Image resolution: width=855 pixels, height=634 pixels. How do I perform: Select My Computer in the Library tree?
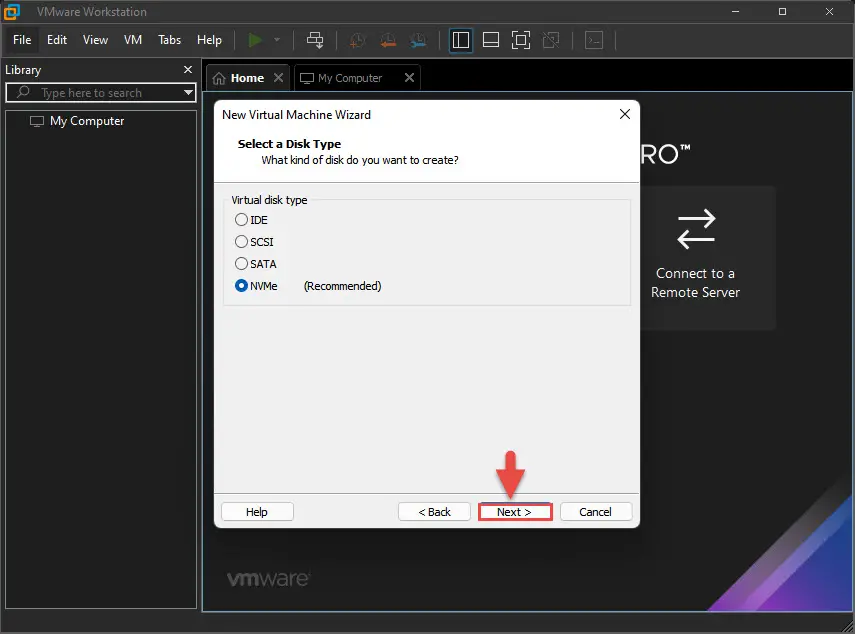(x=87, y=121)
